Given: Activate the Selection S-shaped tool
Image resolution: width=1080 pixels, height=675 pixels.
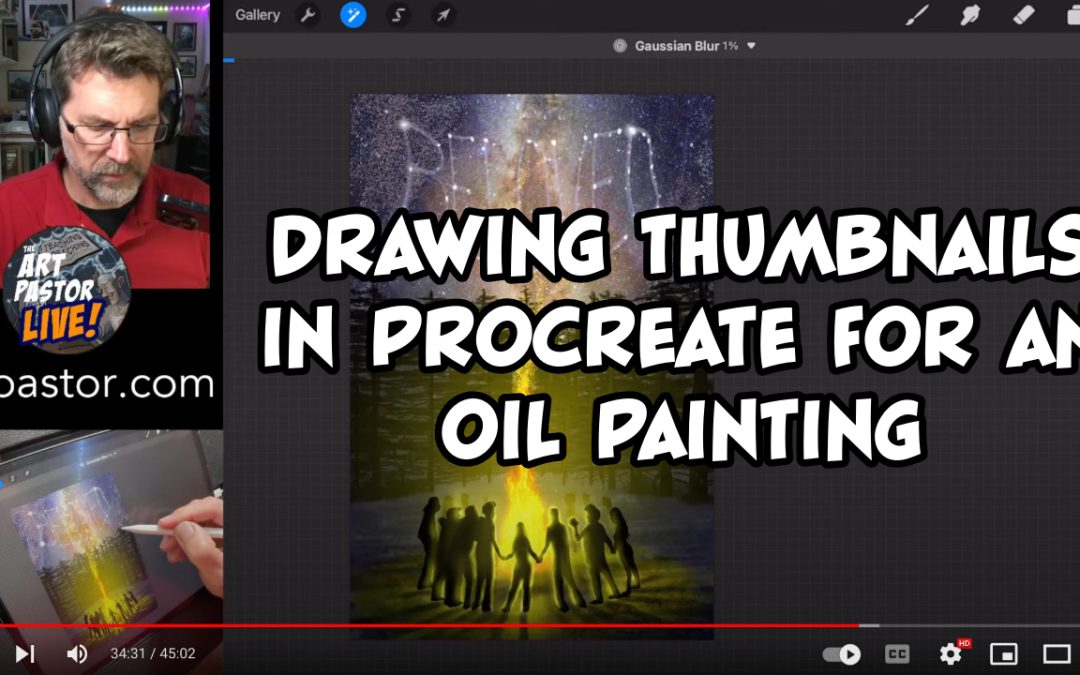Looking at the screenshot, I should click(398, 15).
